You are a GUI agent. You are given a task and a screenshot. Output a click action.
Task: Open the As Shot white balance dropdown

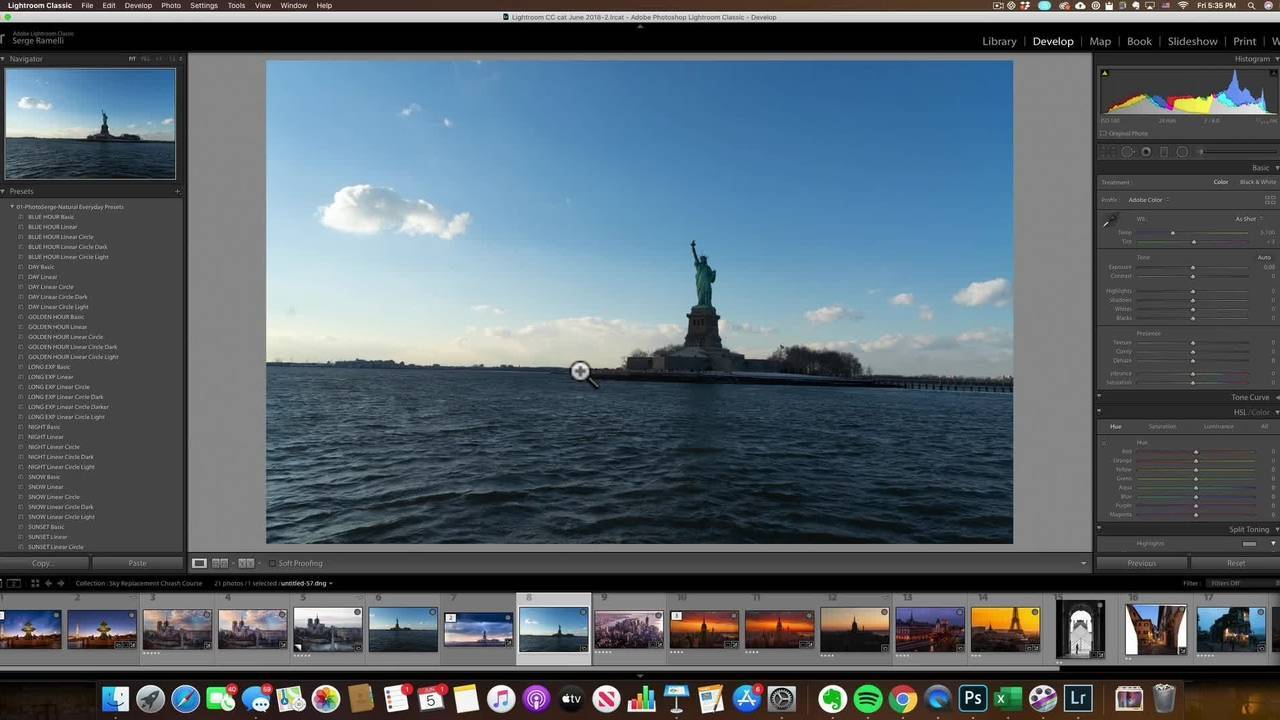click(1248, 219)
